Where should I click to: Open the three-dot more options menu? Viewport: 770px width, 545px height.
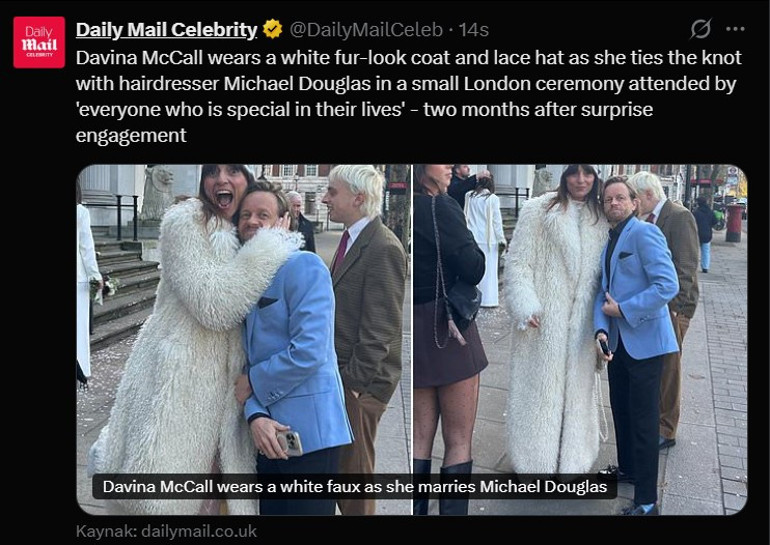[735, 29]
